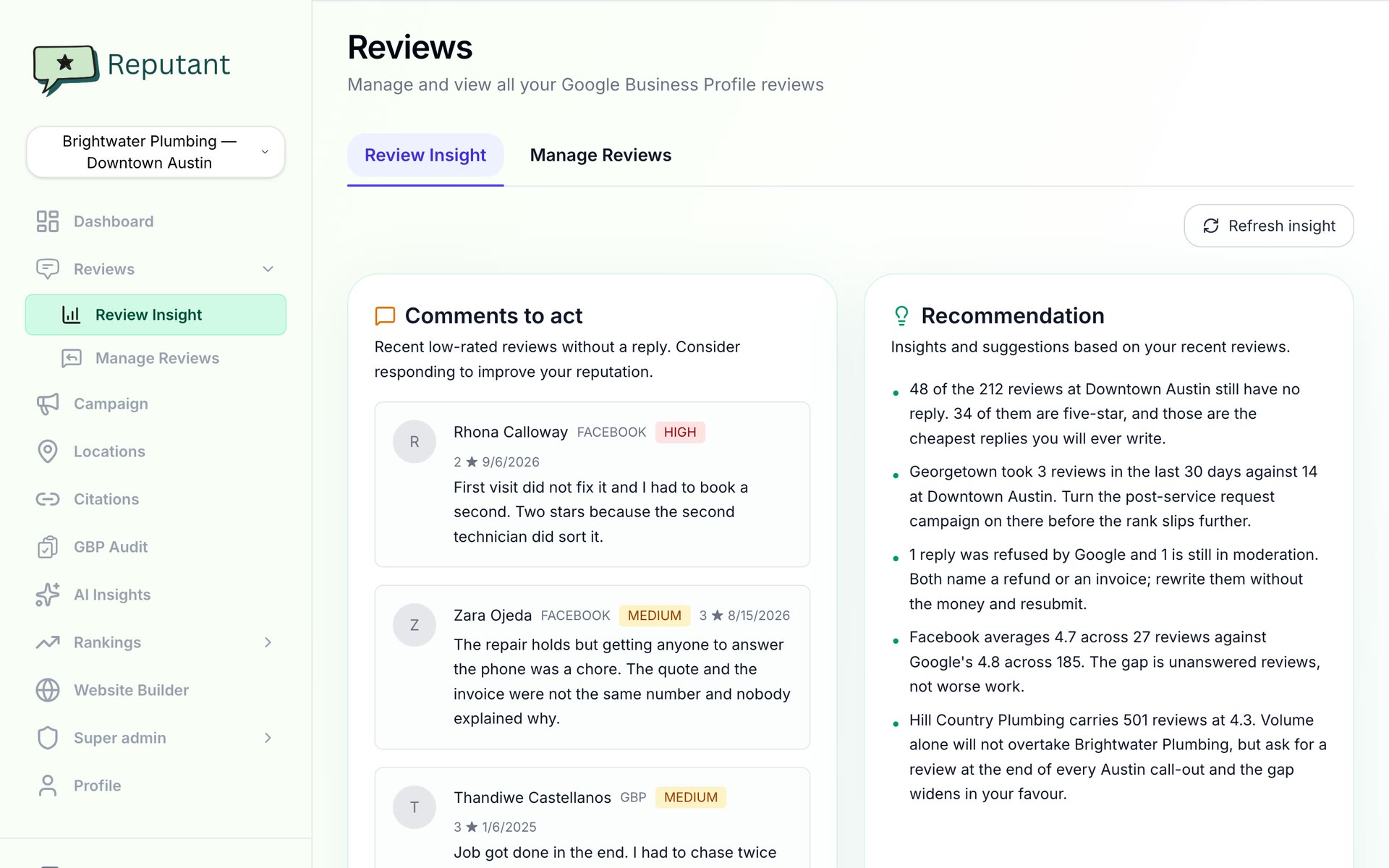Switch to the Manage Reviews tab
1389x868 pixels.
click(x=600, y=156)
